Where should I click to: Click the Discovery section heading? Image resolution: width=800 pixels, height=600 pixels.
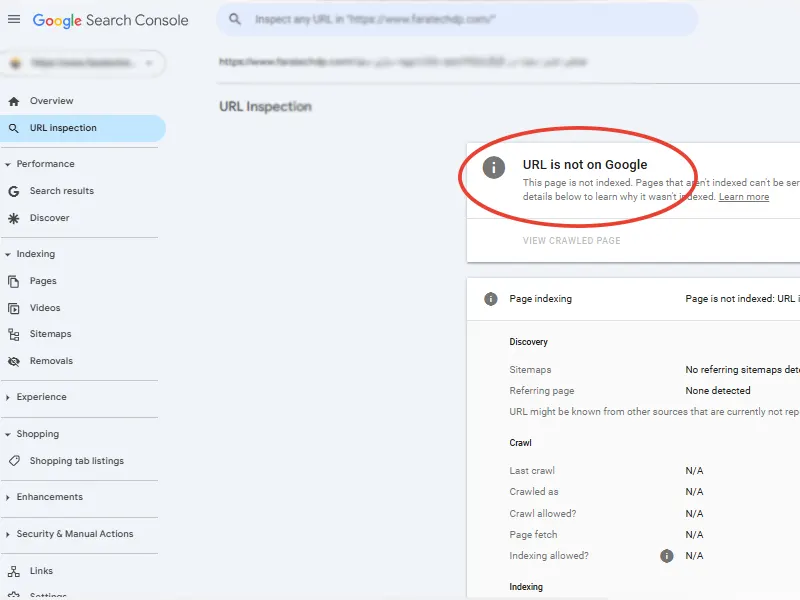point(529,342)
